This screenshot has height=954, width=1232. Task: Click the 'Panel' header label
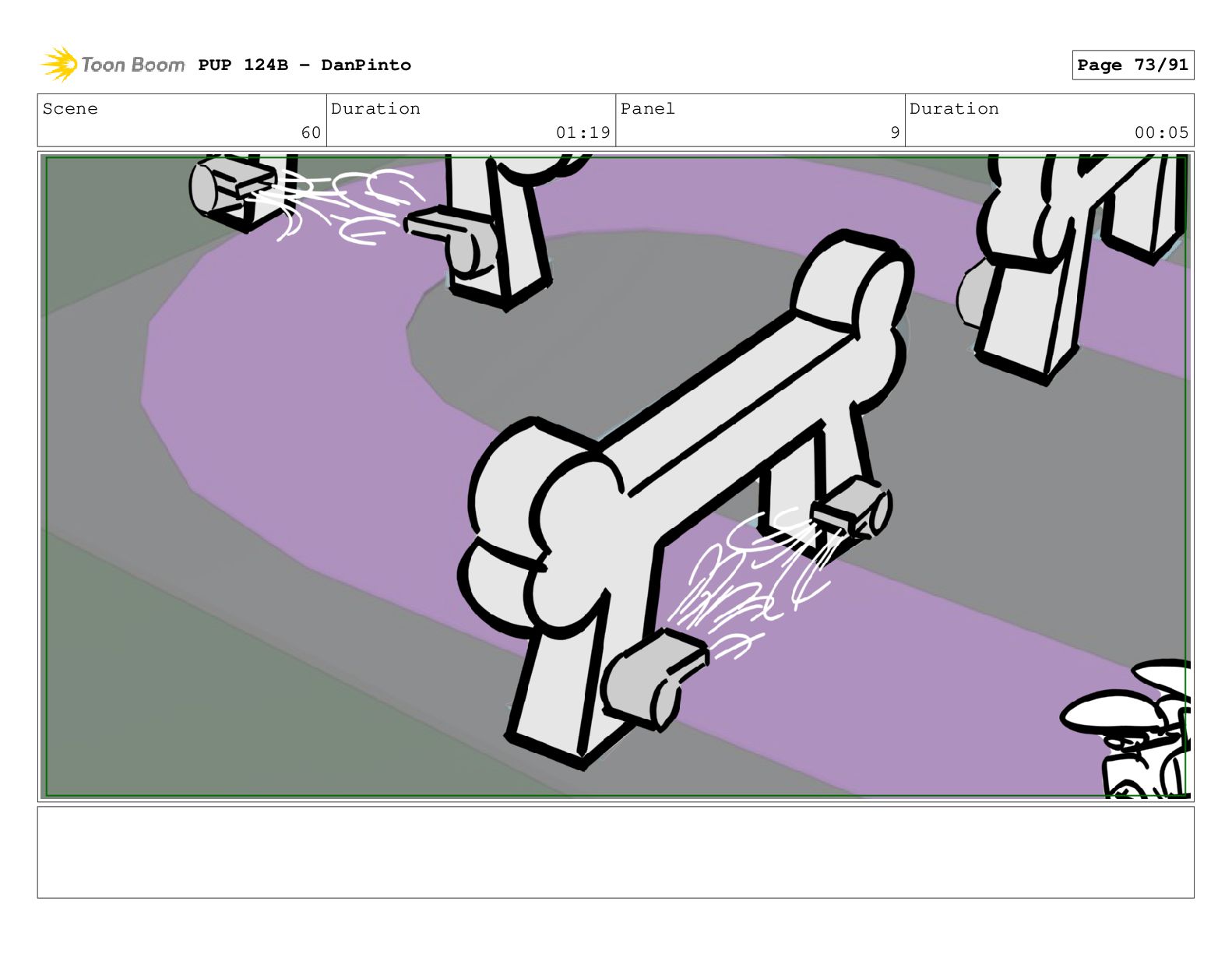[647, 108]
